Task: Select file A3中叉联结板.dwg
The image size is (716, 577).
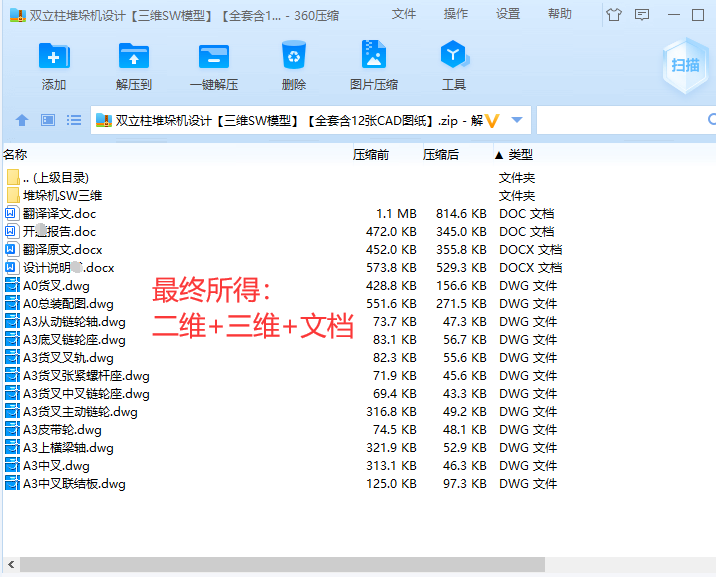Action: (x=74, y=484)
